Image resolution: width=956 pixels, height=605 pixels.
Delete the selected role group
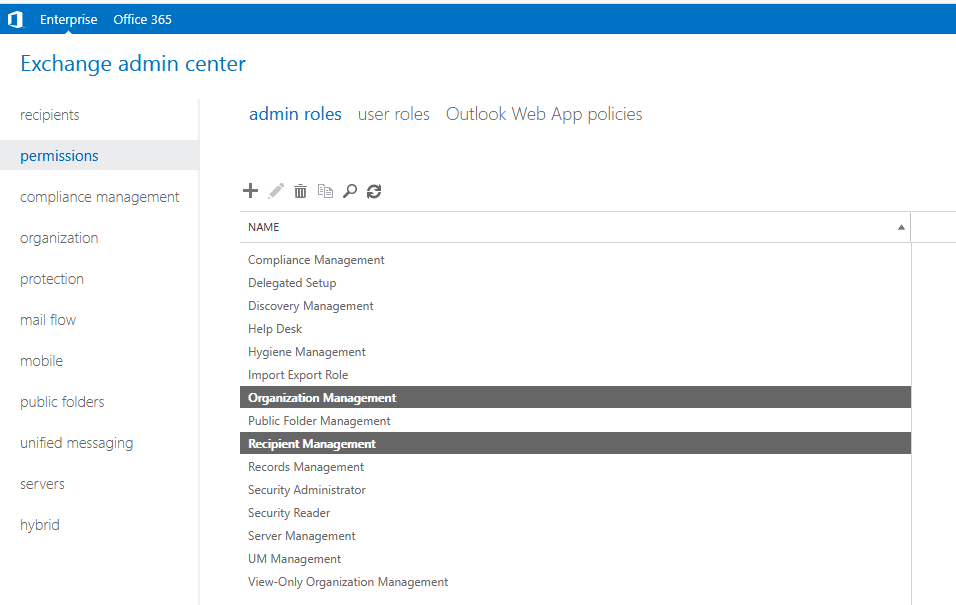click(300, 191)
